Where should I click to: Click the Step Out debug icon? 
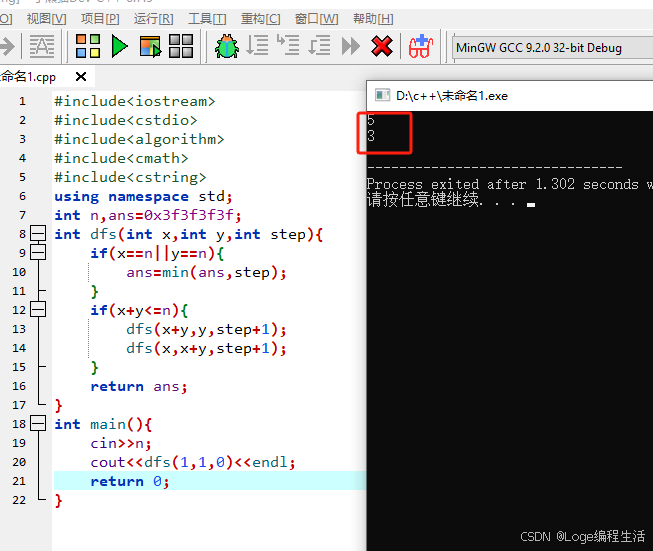click(319, 45)
